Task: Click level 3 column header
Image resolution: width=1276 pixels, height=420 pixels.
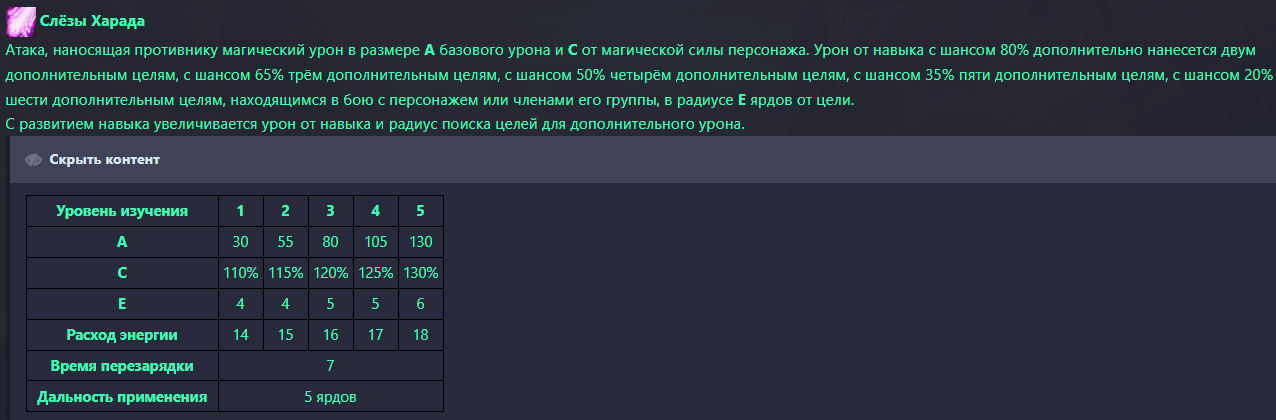Action: click(330, 211)
